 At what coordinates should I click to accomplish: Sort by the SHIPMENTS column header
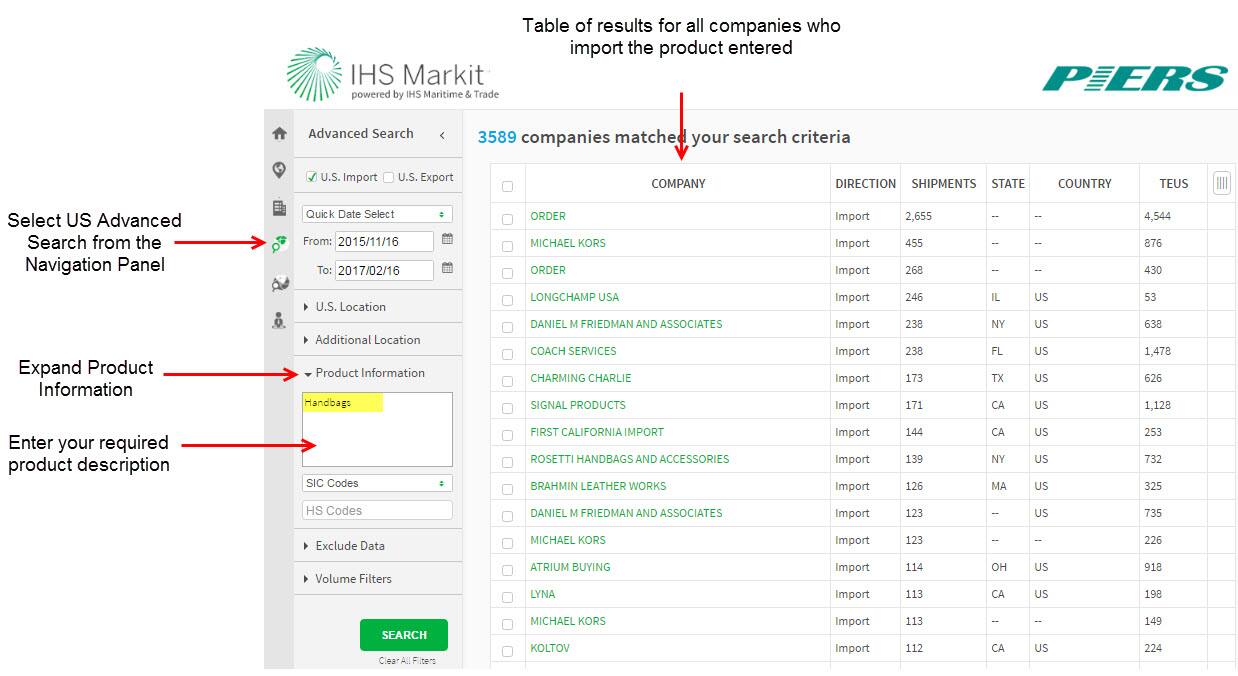point(943,184)
